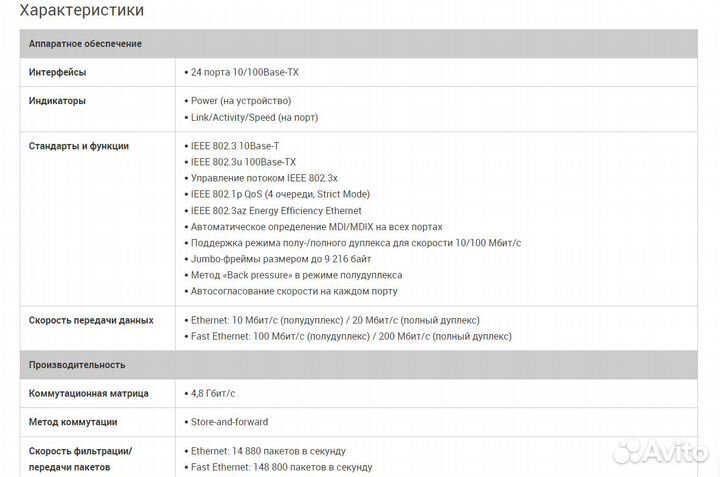Click the Avito logo watermark
Viewport: 720px width, 477px height.
pyautogui.click(x=659, y=452)
